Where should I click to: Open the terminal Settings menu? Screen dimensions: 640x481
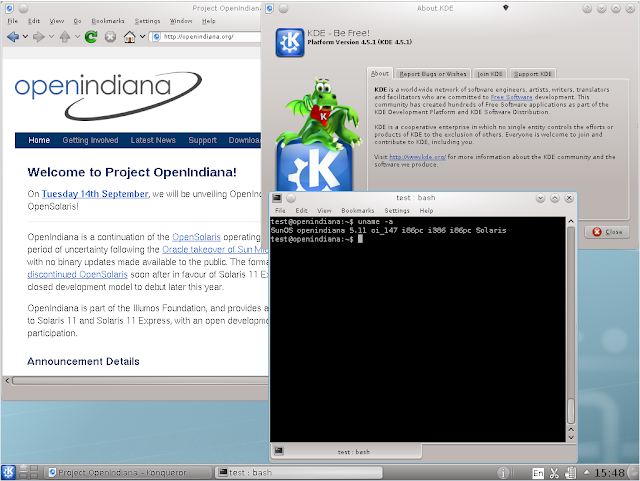point(397,211)
